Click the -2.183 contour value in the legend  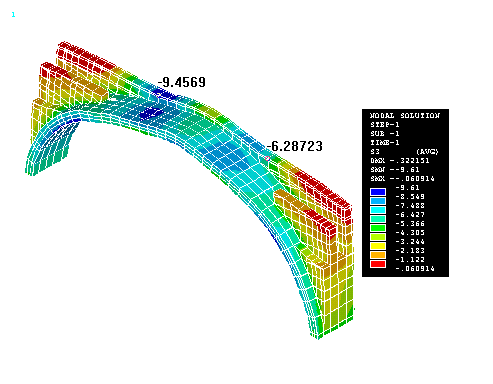point(410,250)
